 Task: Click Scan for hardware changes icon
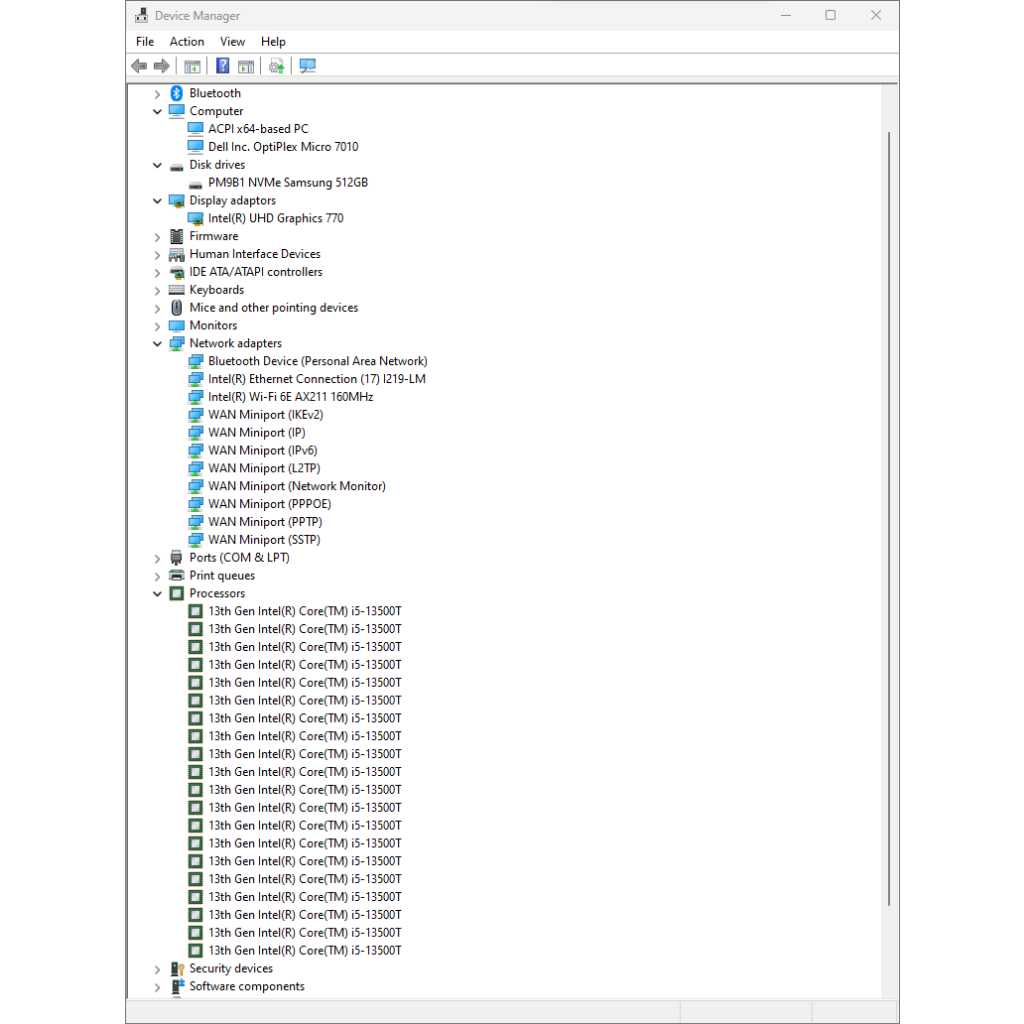coord(307,66)
